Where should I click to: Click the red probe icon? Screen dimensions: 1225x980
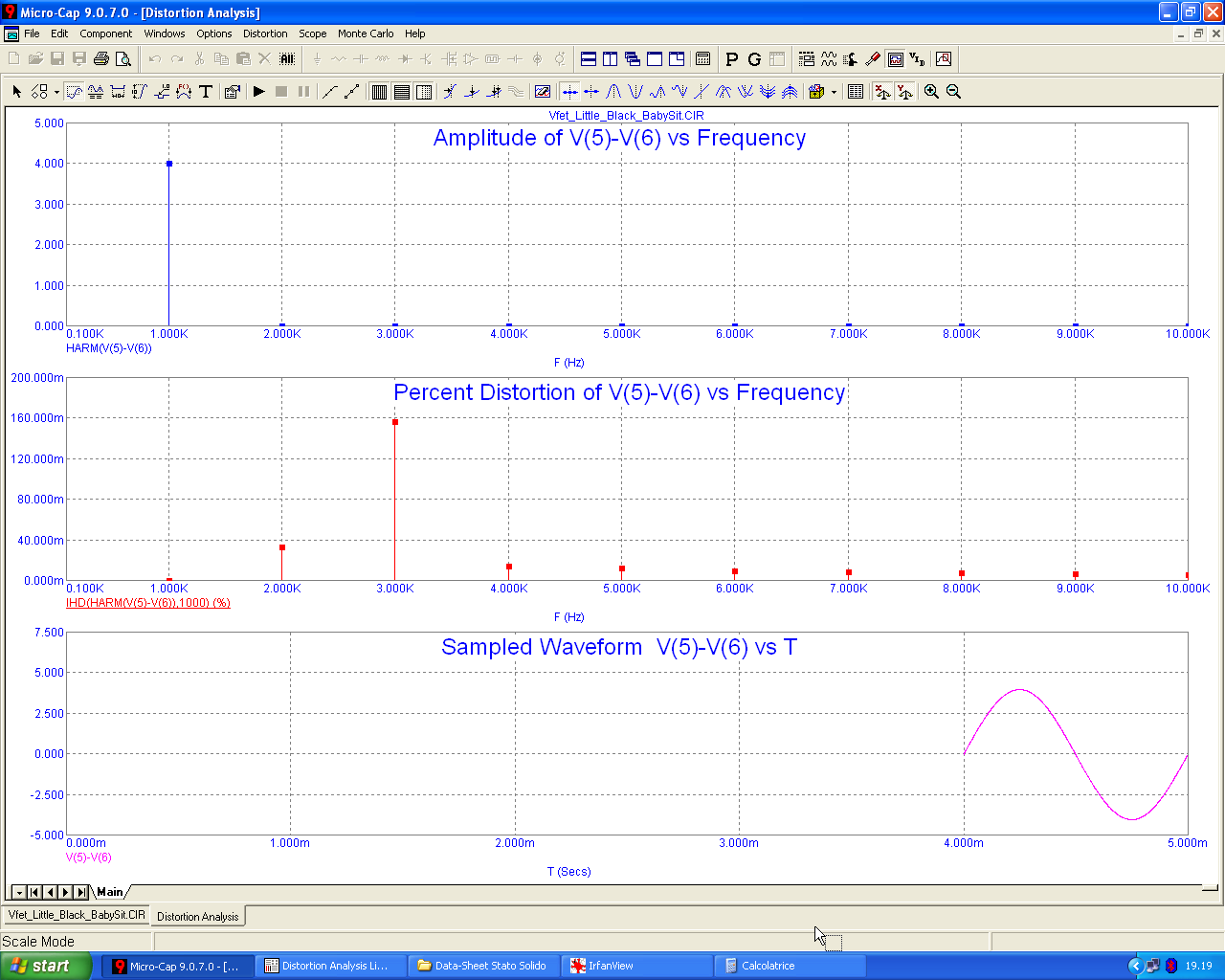point(873,59)
